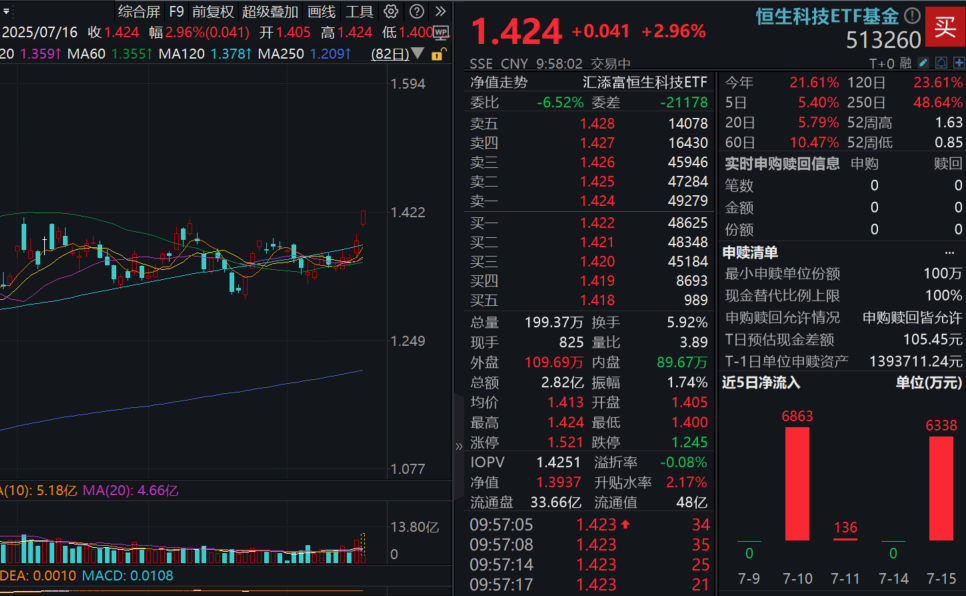
Task: Click the » chevron at toolbar right end
Action: pyautogui.click(x=440, y=11)
